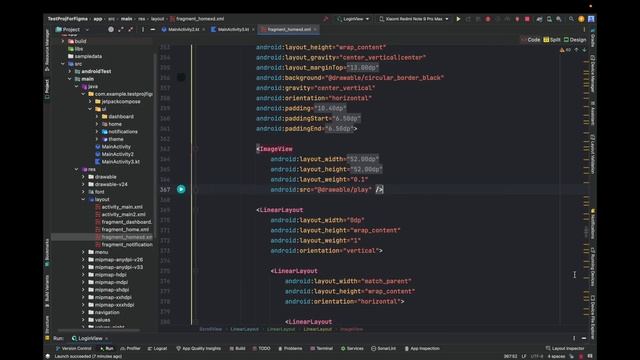Collapse the layout folder
The width and height of the screenshot is (640, 360).
(x=84, y=199)
